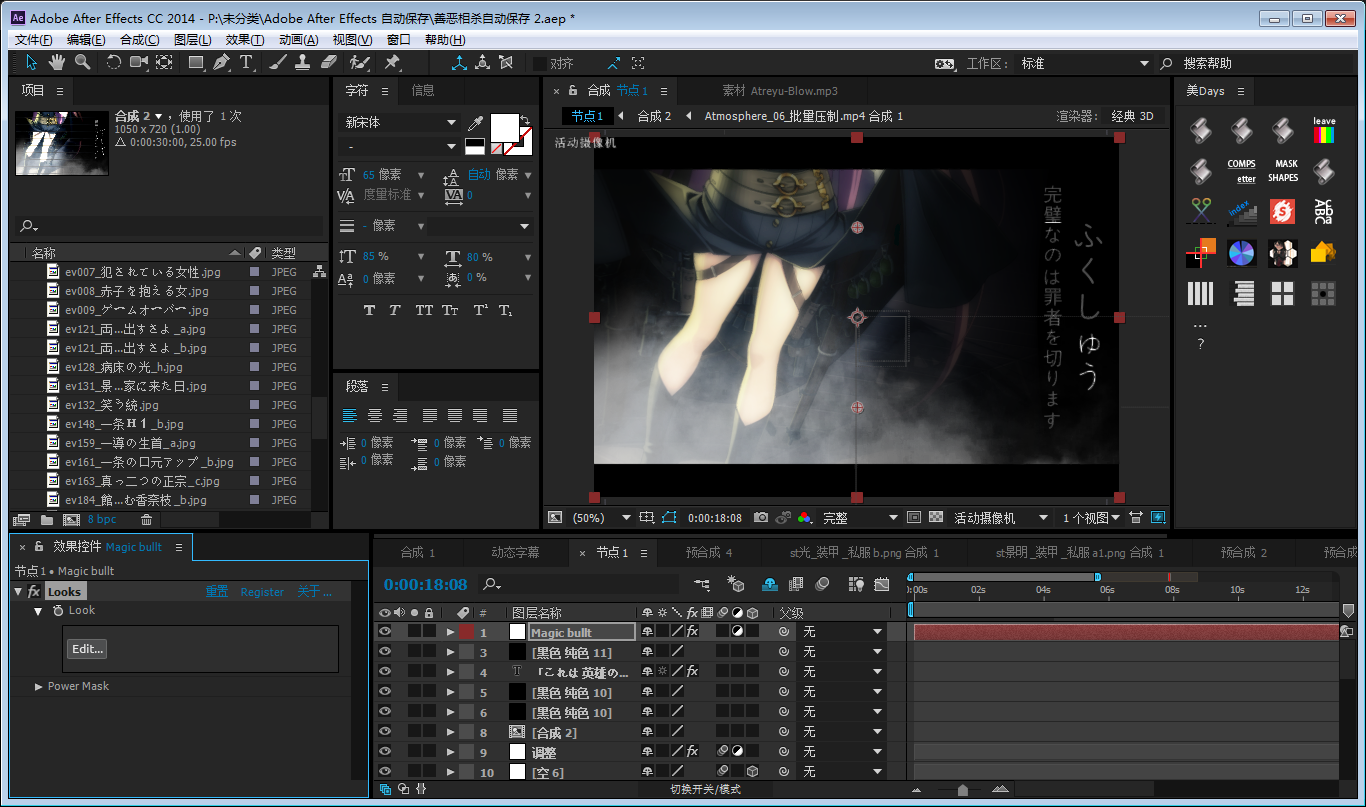Screen dimensions: 1366x807
Task: Open the workspace 标准 dropdown
Action: [1085, 63]
